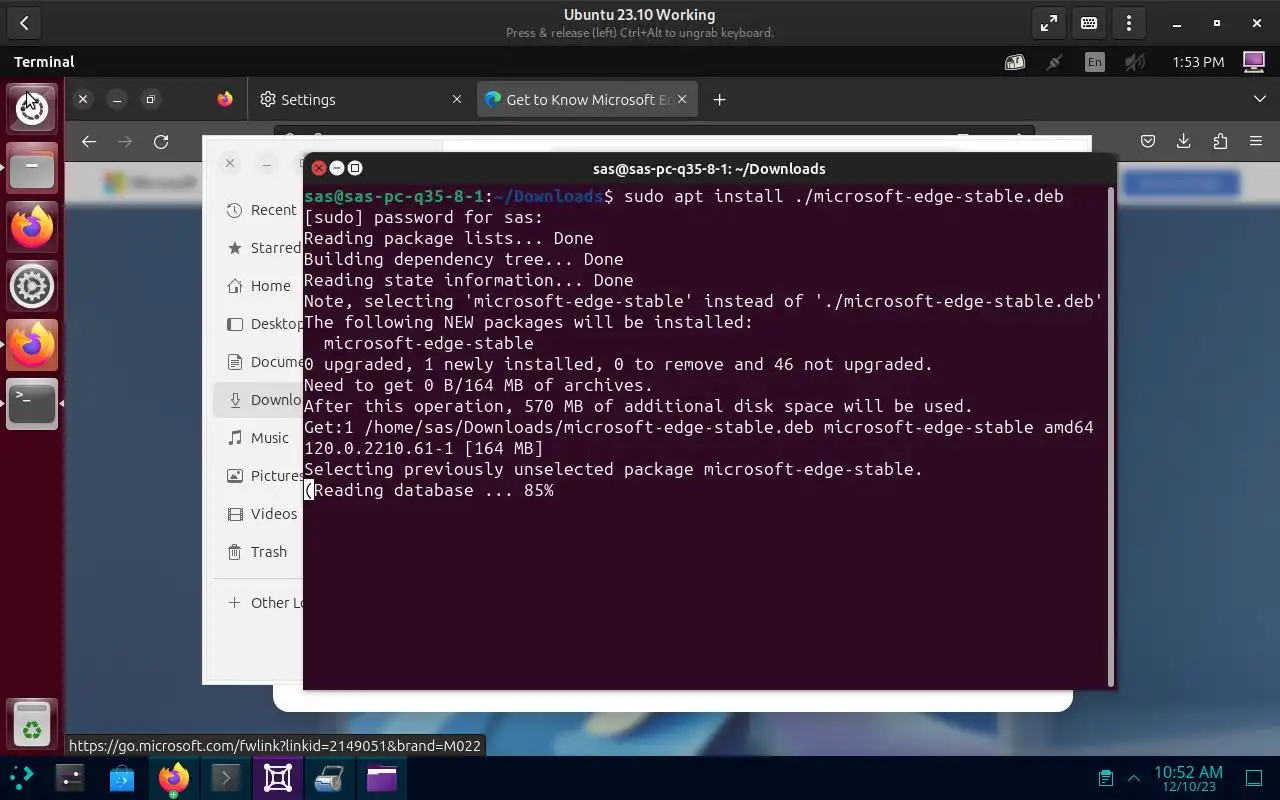This screenshot has height=800, width=1280.
Task: Select Starred in Files sidebar
Action: [258, 248]
